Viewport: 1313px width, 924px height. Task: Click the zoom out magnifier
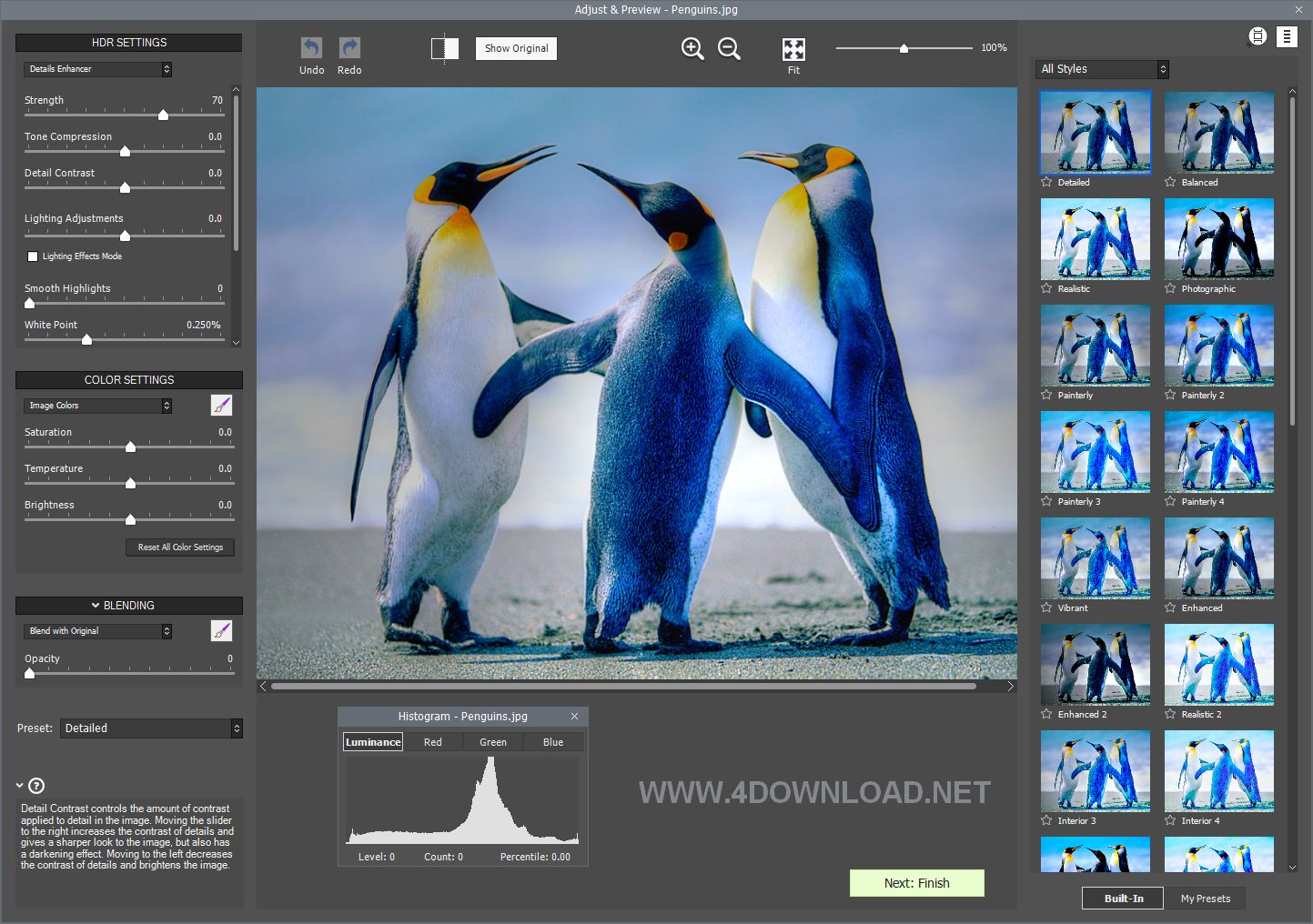point(729,49)
